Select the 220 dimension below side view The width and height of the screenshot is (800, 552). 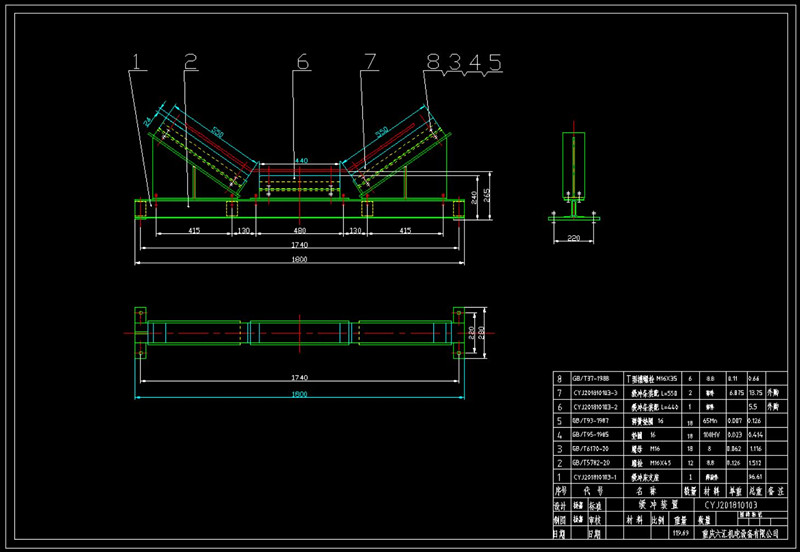(x=574, y=238)
